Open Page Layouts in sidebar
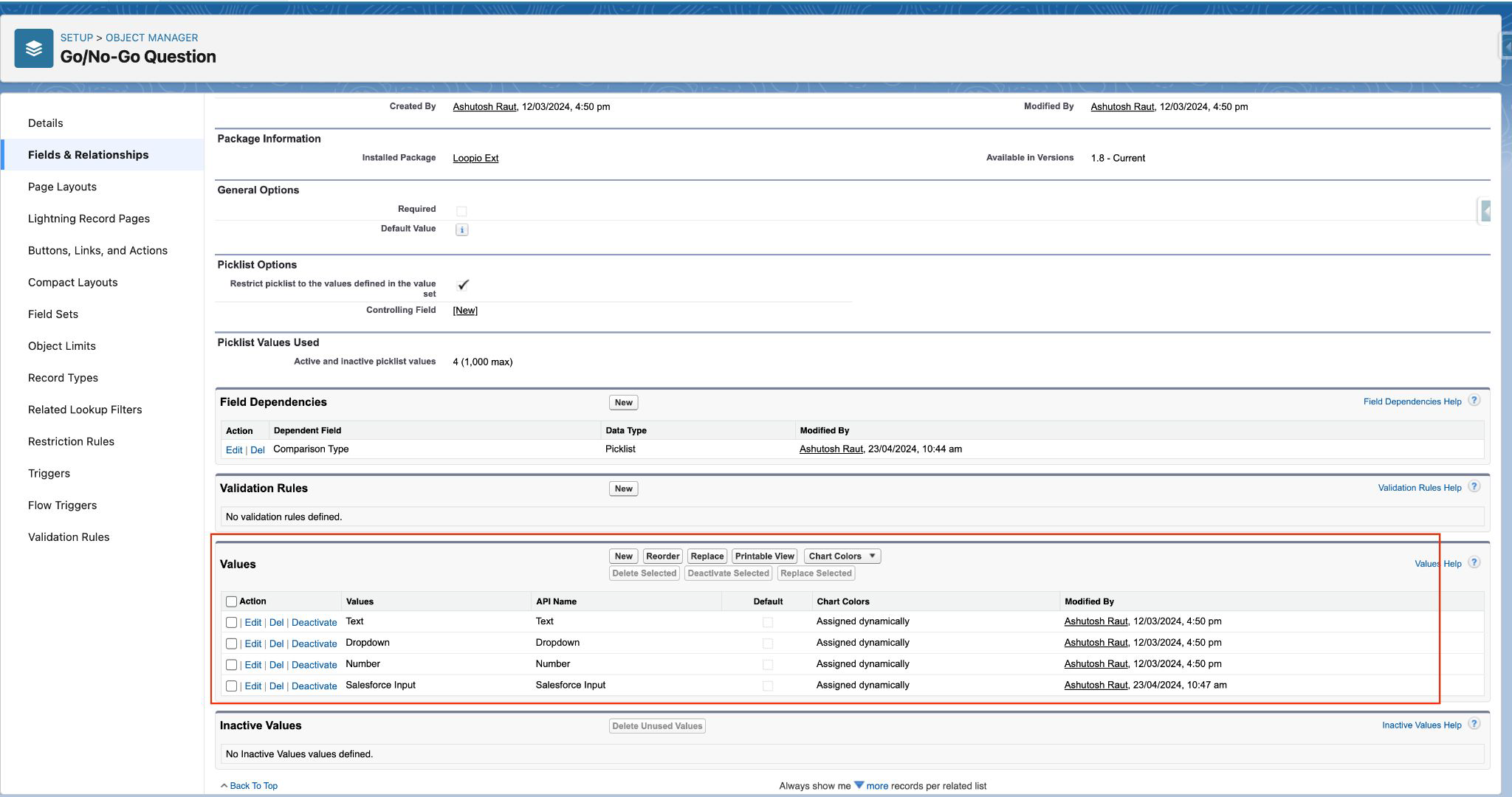Viewport: 1512px width, 797px height. pos(62,187)
